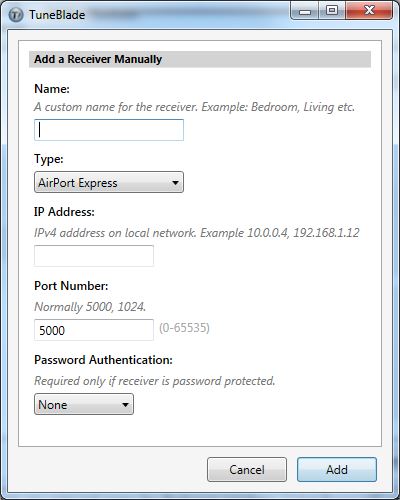Focus the receiver Name text box
Screen dimensions: 400x500
click(x=109, y=130)
